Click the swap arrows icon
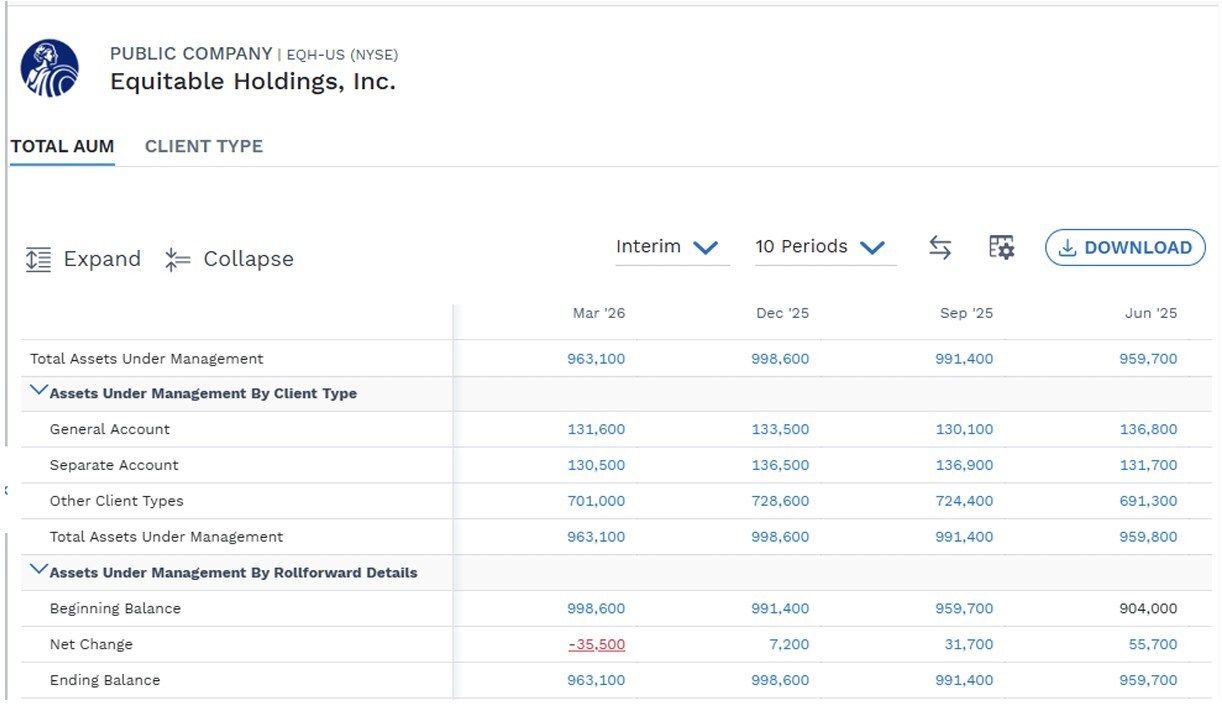This screenshot has height=711, width=1222. tap(940, 248)
